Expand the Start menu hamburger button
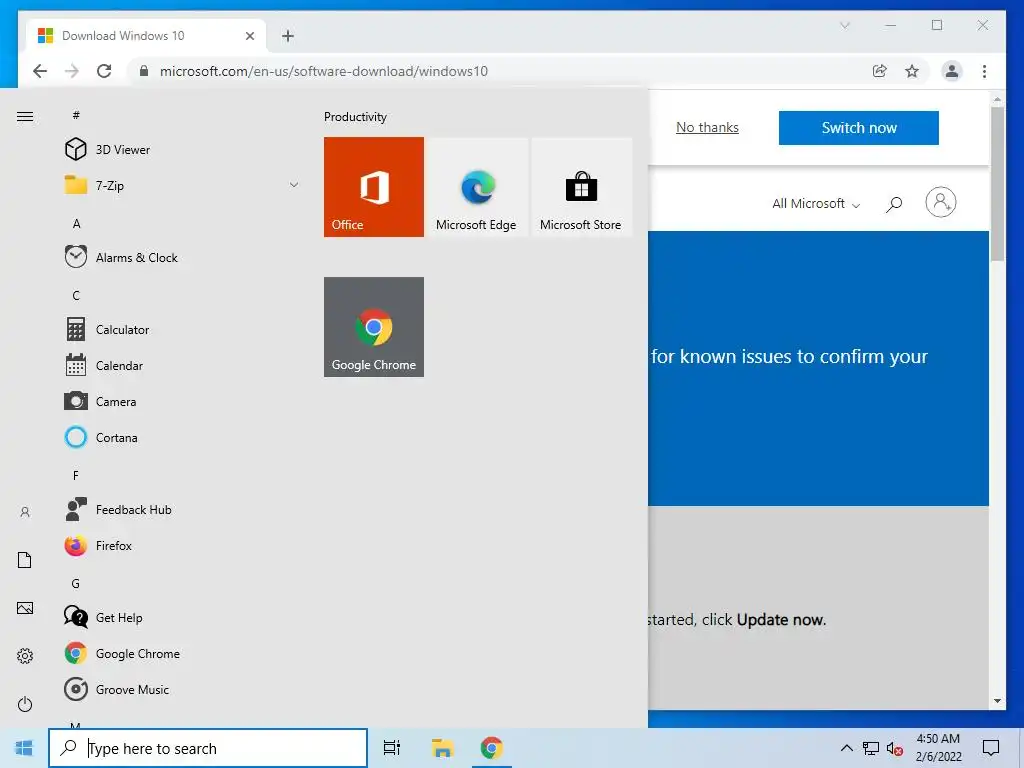This screenshot has height=768, width=1024. click(25, 117)
